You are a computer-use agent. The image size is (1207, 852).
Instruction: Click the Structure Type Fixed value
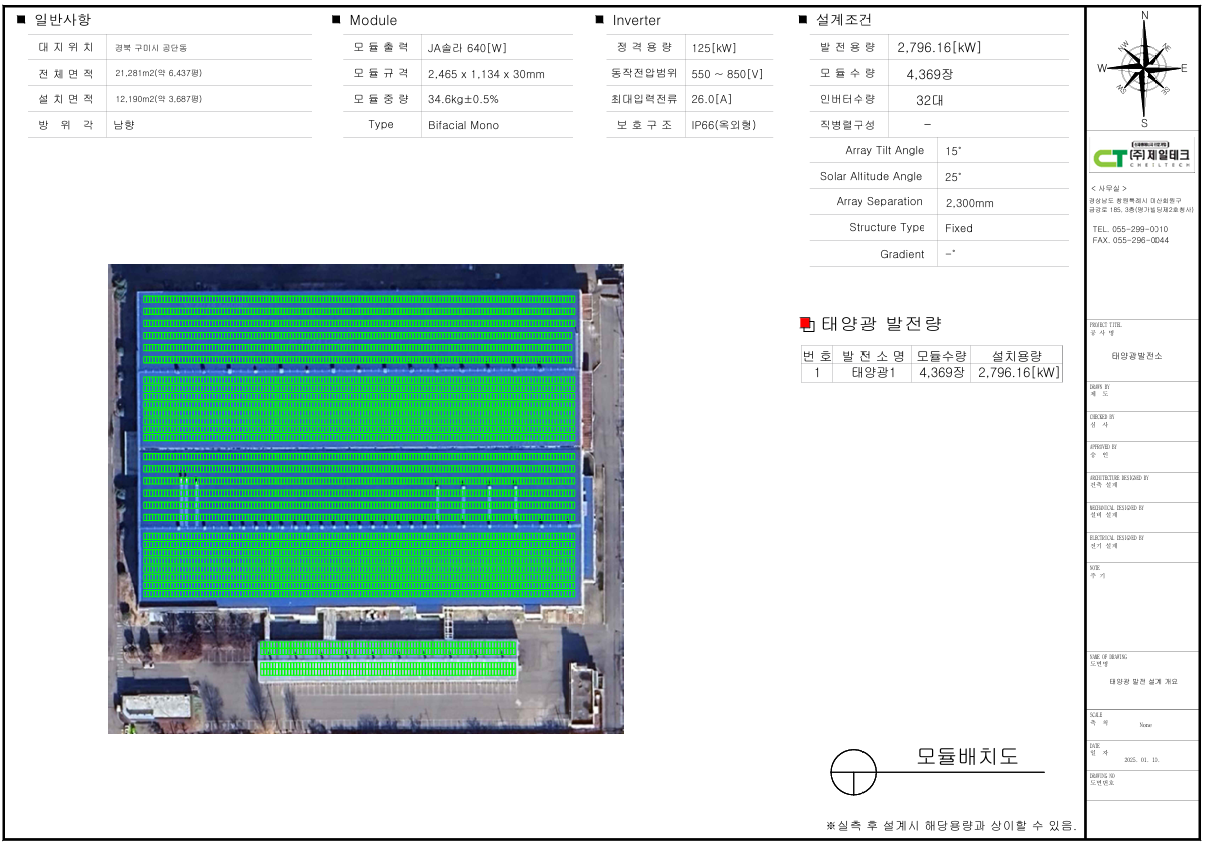coord(958,228)
